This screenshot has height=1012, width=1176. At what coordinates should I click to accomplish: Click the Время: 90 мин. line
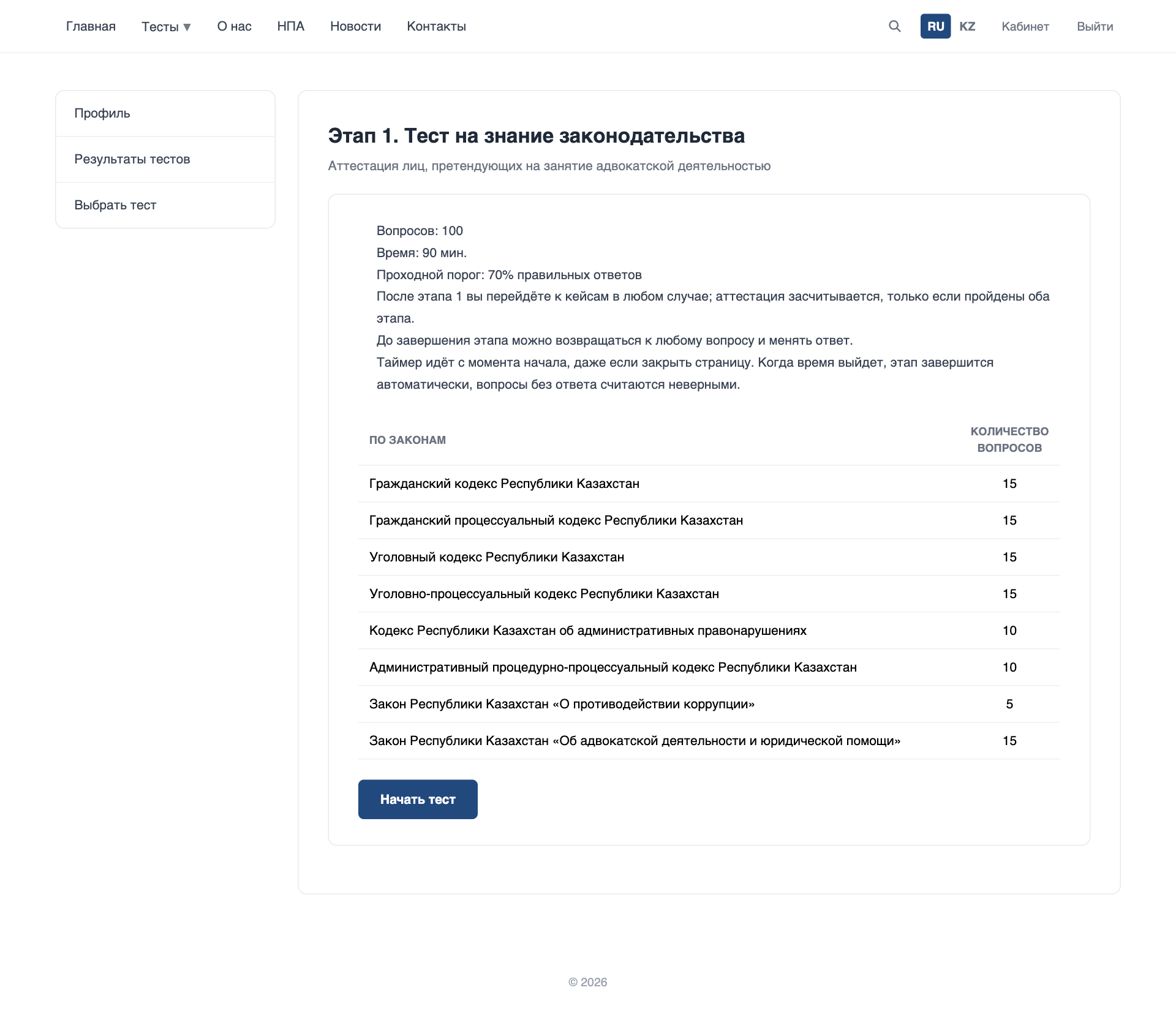click(x=421, y=253)
